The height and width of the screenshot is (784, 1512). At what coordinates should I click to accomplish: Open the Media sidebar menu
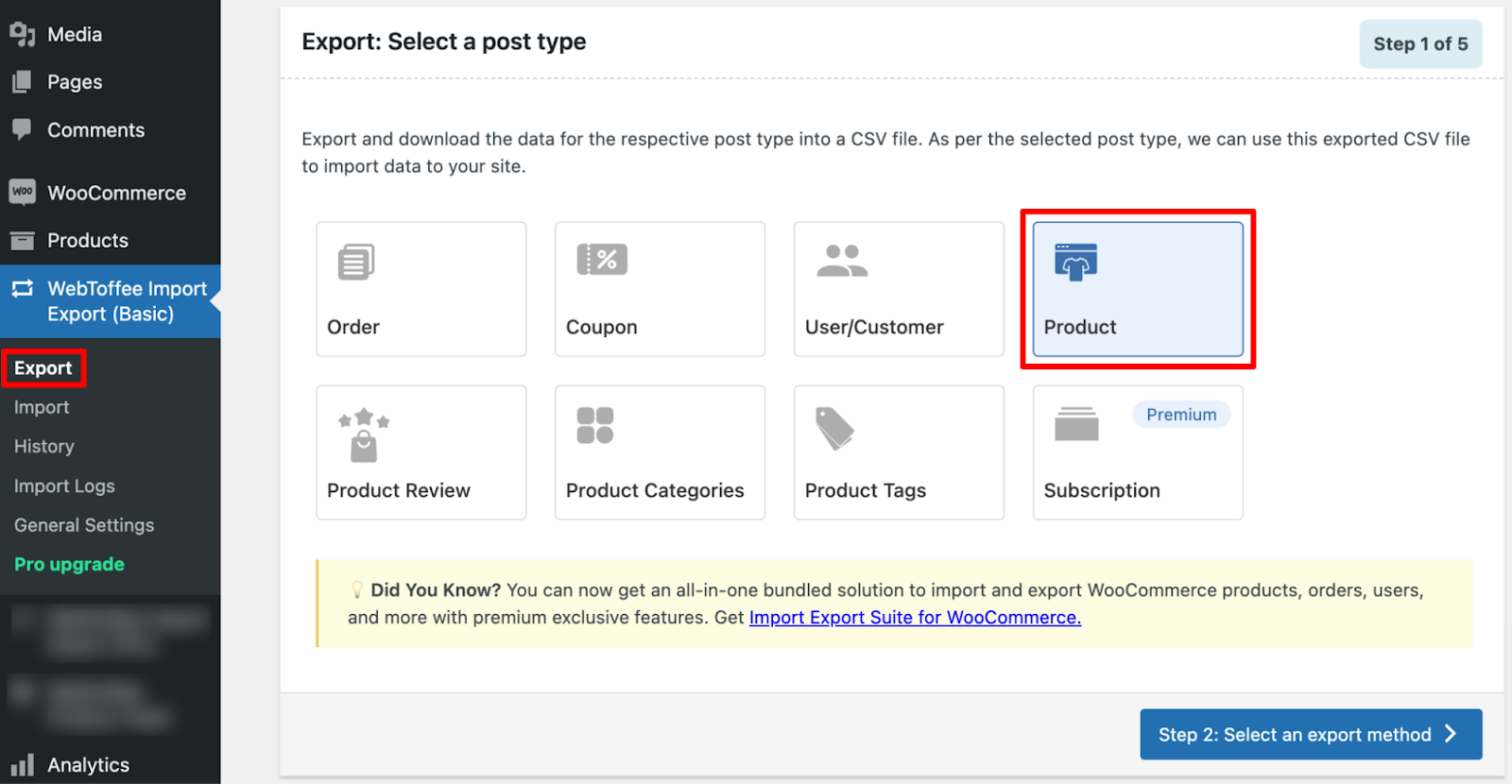[75, 35]
